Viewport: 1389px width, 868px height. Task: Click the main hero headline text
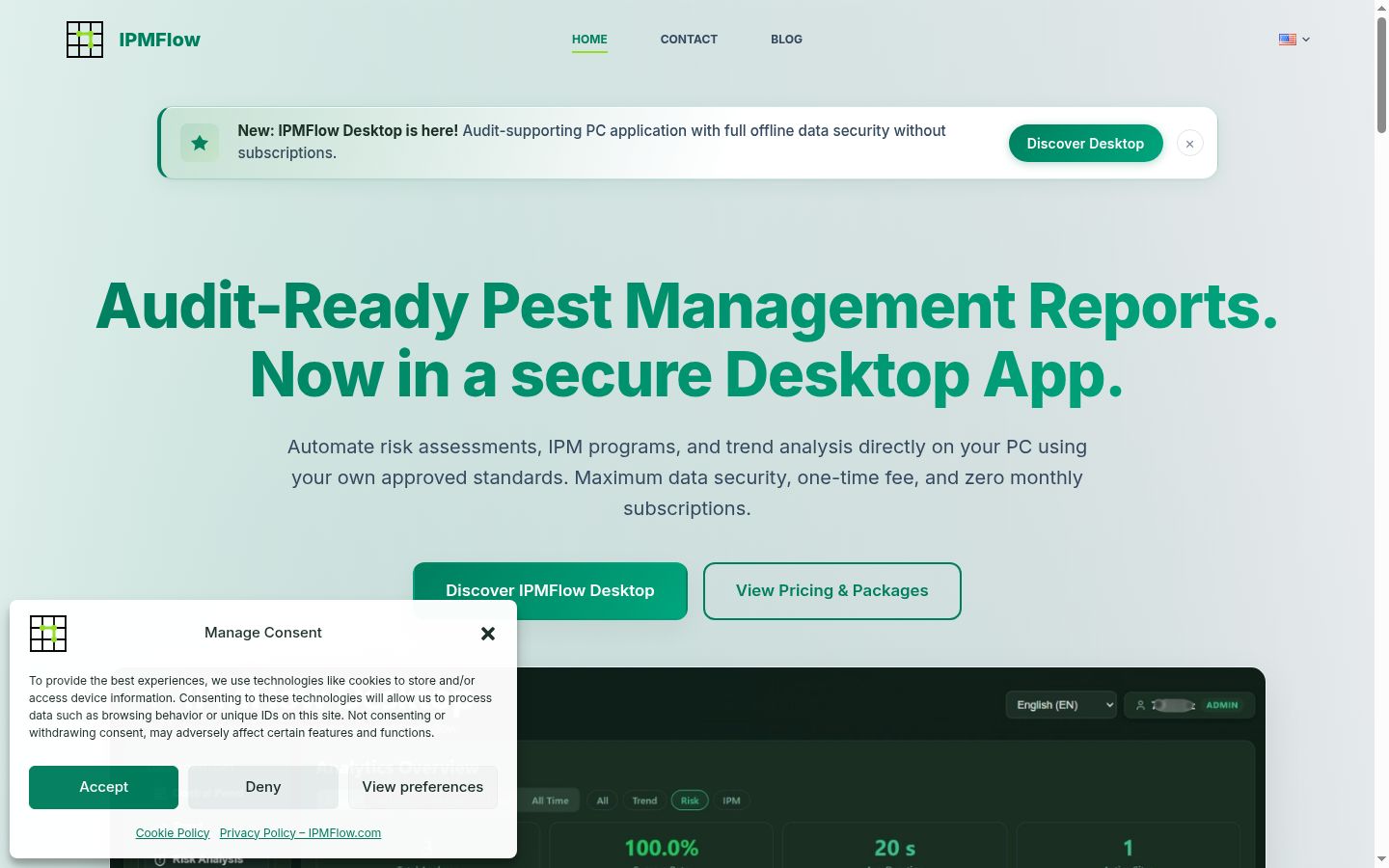687,339
